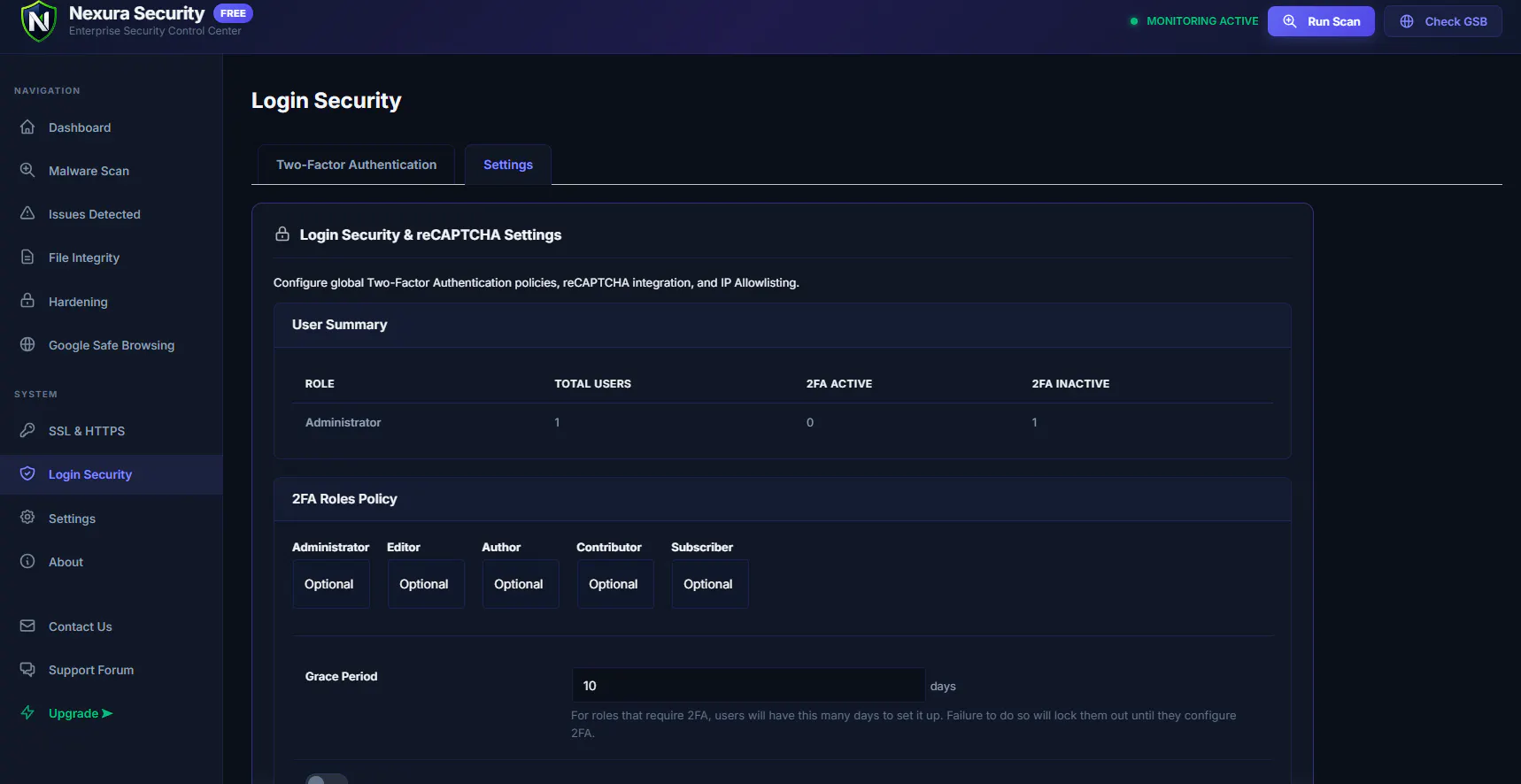
Task: Click the Grace Period days input field
Action: [x=748, y=686]
